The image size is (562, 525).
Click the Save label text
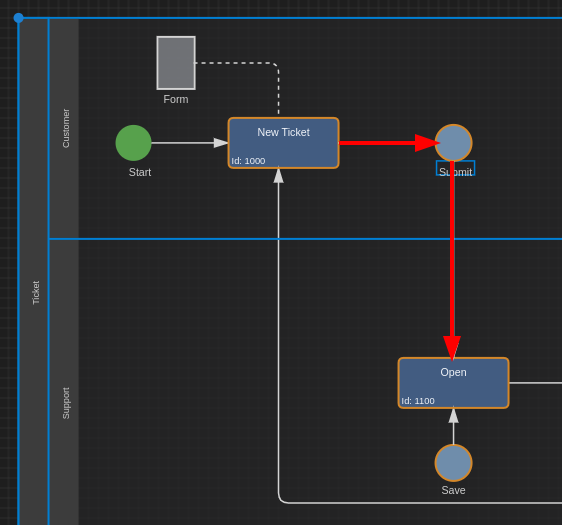coord(453,490)
